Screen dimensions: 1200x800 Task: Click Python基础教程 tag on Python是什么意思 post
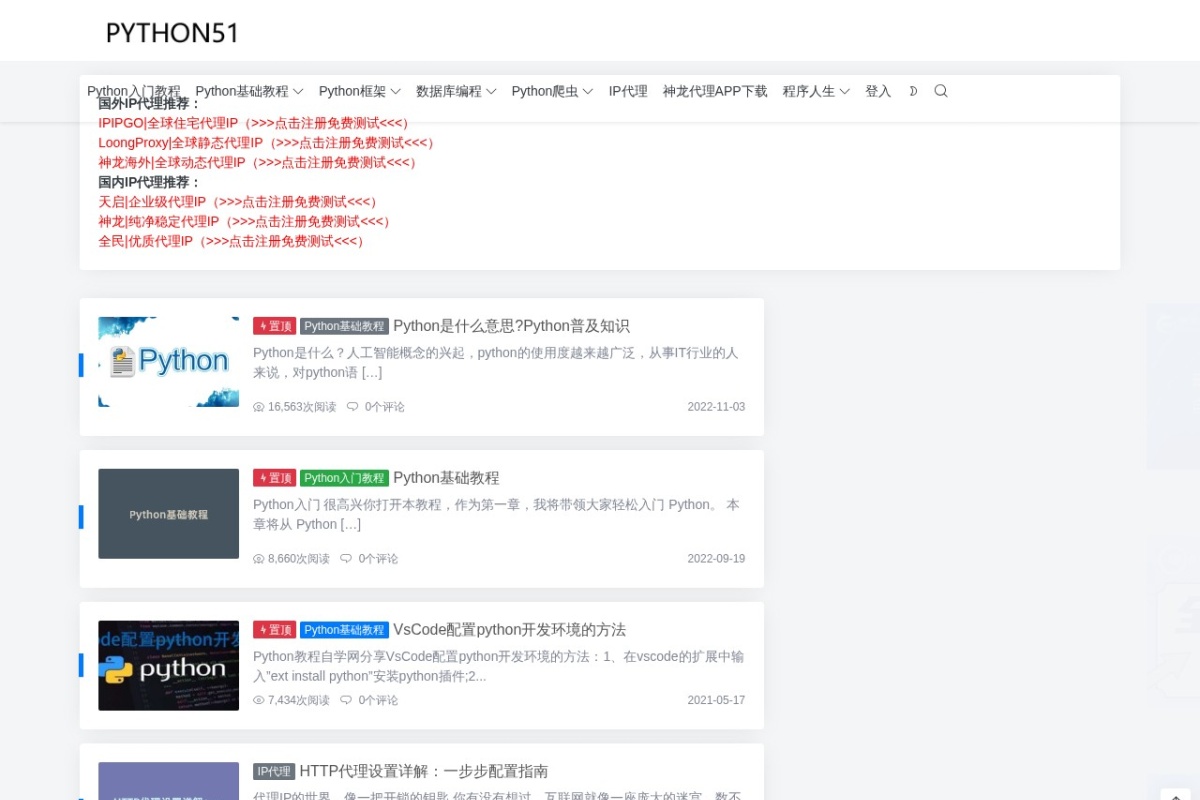pos(344,326)
